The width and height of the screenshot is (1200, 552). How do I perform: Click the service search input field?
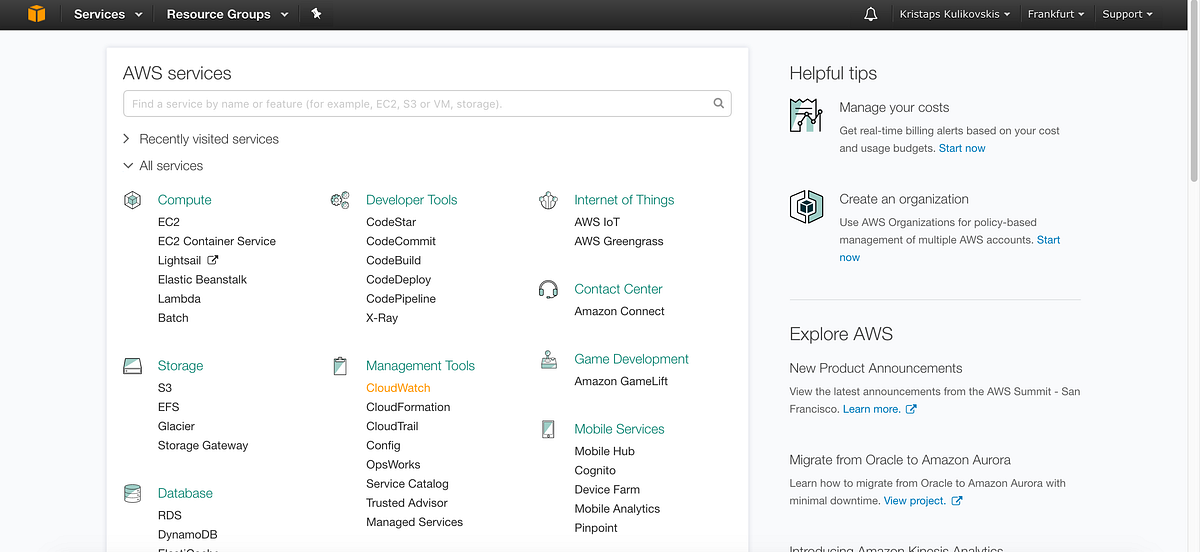(427, 103)
